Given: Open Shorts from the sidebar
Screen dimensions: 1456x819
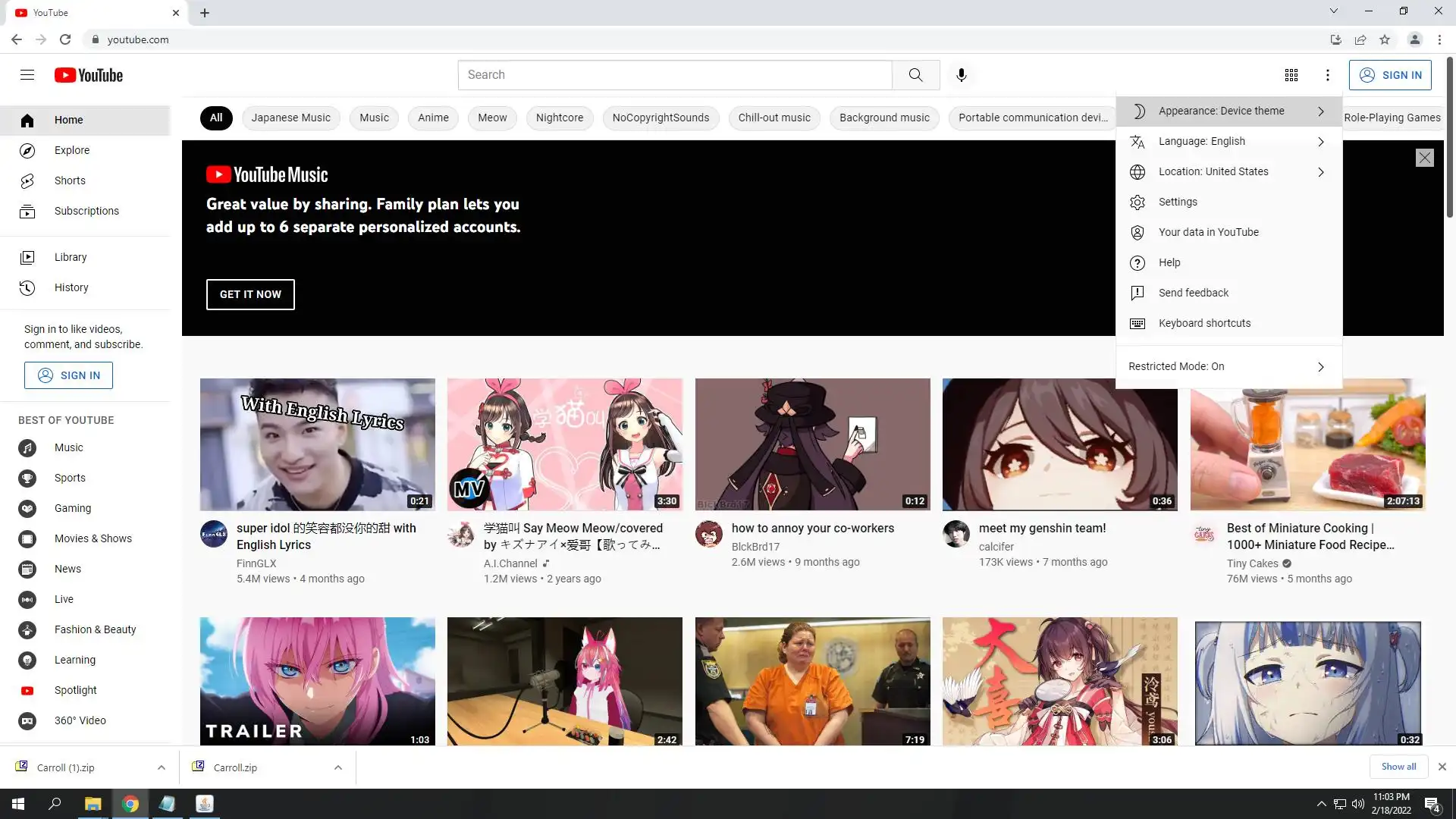Looking at the screenshot, I should [70, 180].
